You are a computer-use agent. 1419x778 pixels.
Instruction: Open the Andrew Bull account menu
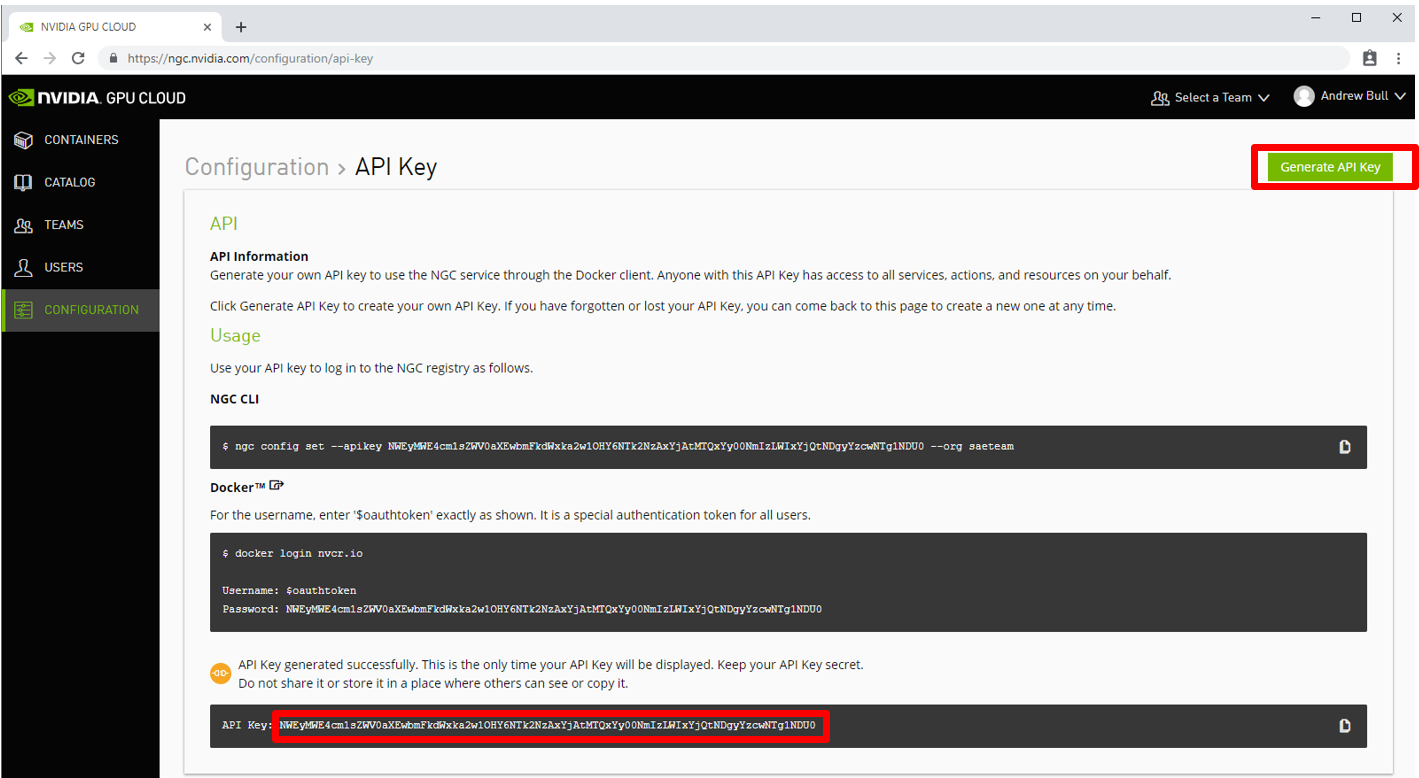[1350, 96]
